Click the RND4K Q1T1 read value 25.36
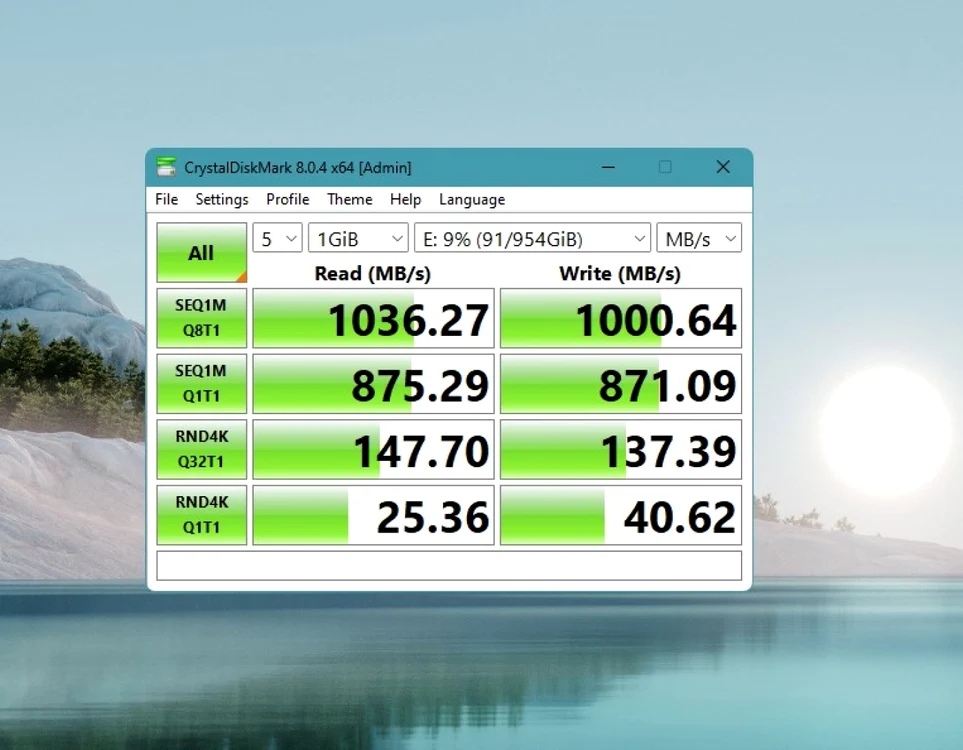 coord(373,515)
